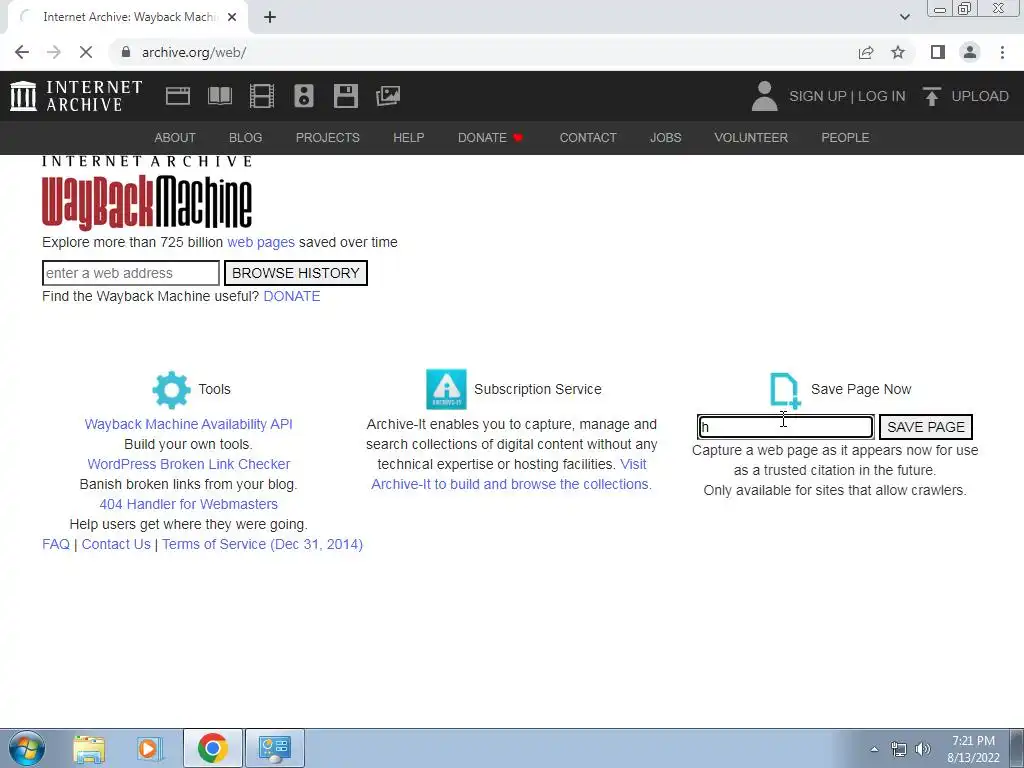The height and width of the screenshot is (768, 1024).
Task: Click the user avatar icon
Action: pyautogui.click(x=764, y=96)
